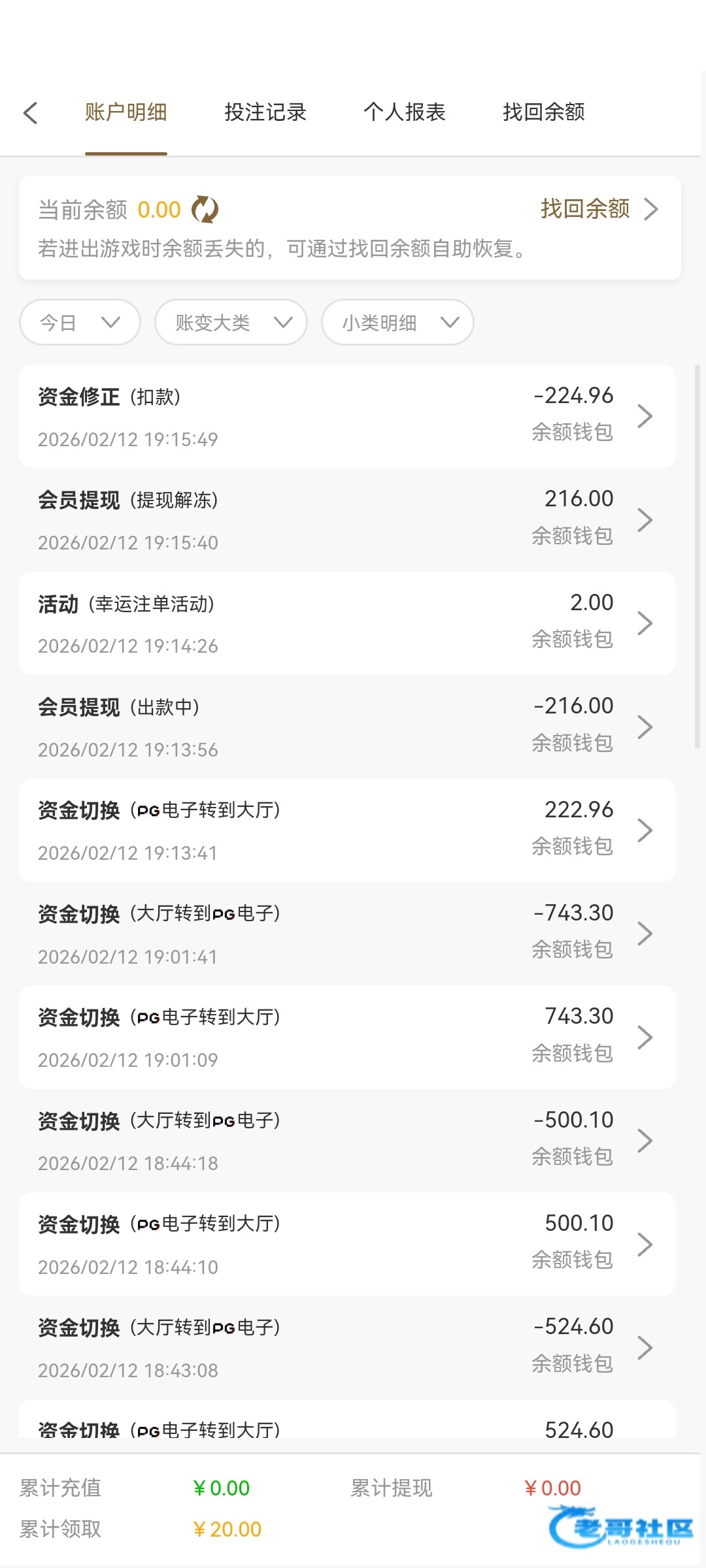Open arrow for 222.96 transfer entry
Screen dimensions: 706x1568
(x=645, y=830)
